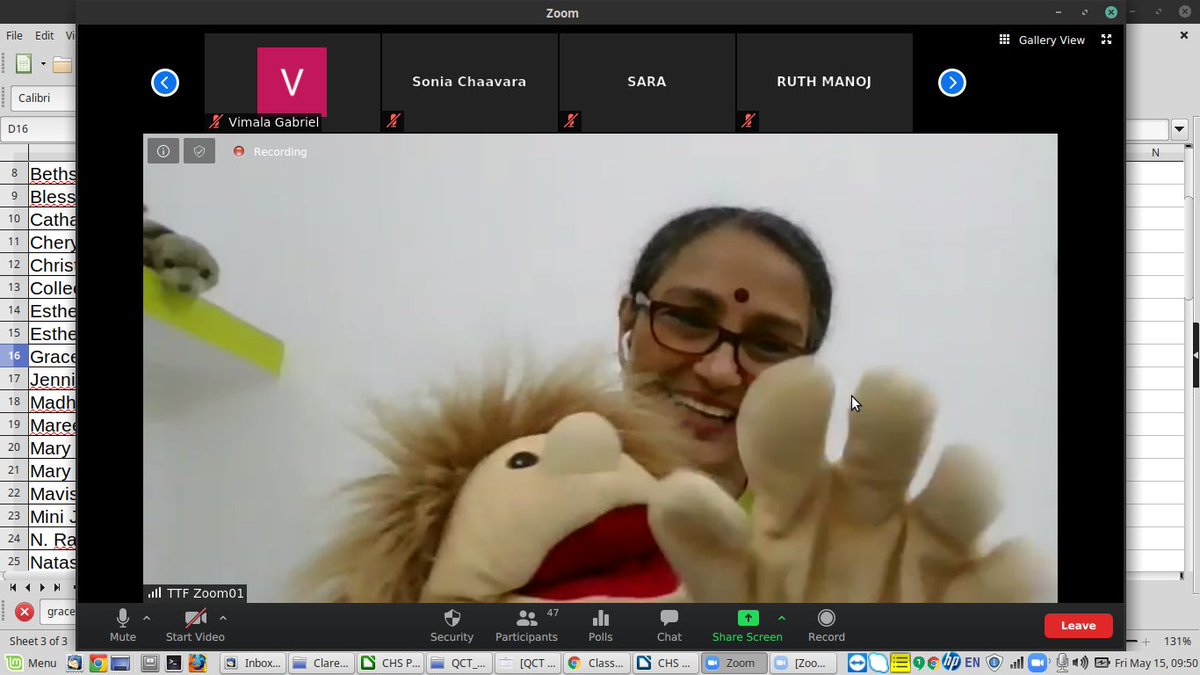Click the open folder icon in Calc
Image resolution: width=1200 pixels, height=675 pixels.
pos(63,65)
